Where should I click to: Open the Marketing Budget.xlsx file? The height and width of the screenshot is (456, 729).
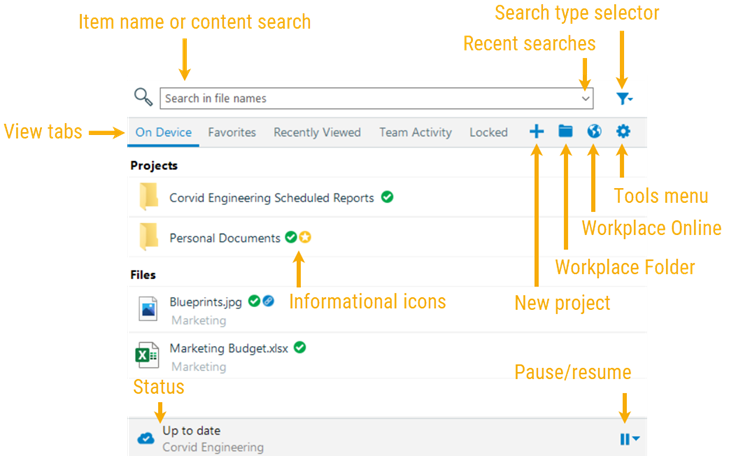coord(228,348)
